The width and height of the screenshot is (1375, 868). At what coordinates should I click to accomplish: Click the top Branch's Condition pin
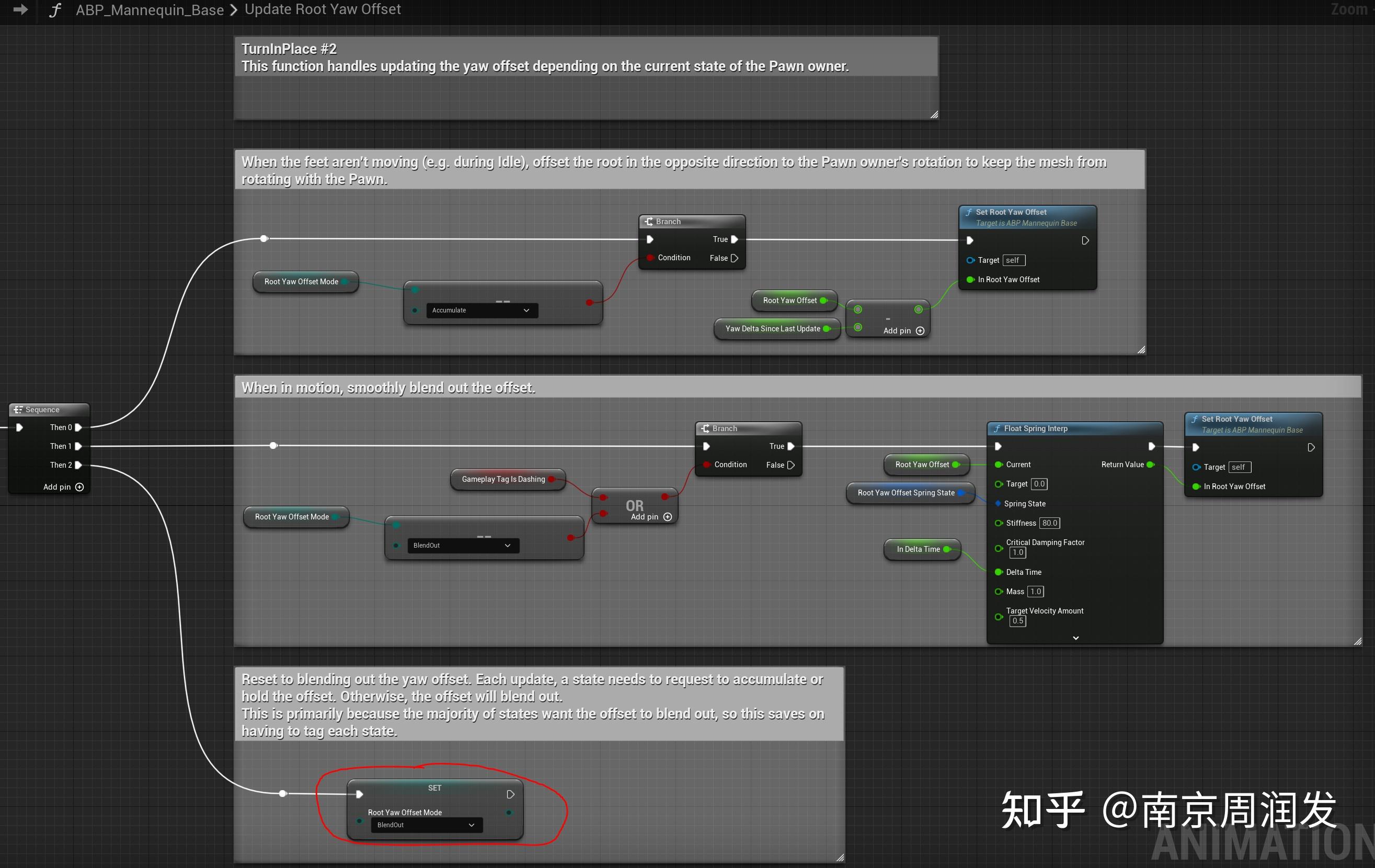pos(650,258)
